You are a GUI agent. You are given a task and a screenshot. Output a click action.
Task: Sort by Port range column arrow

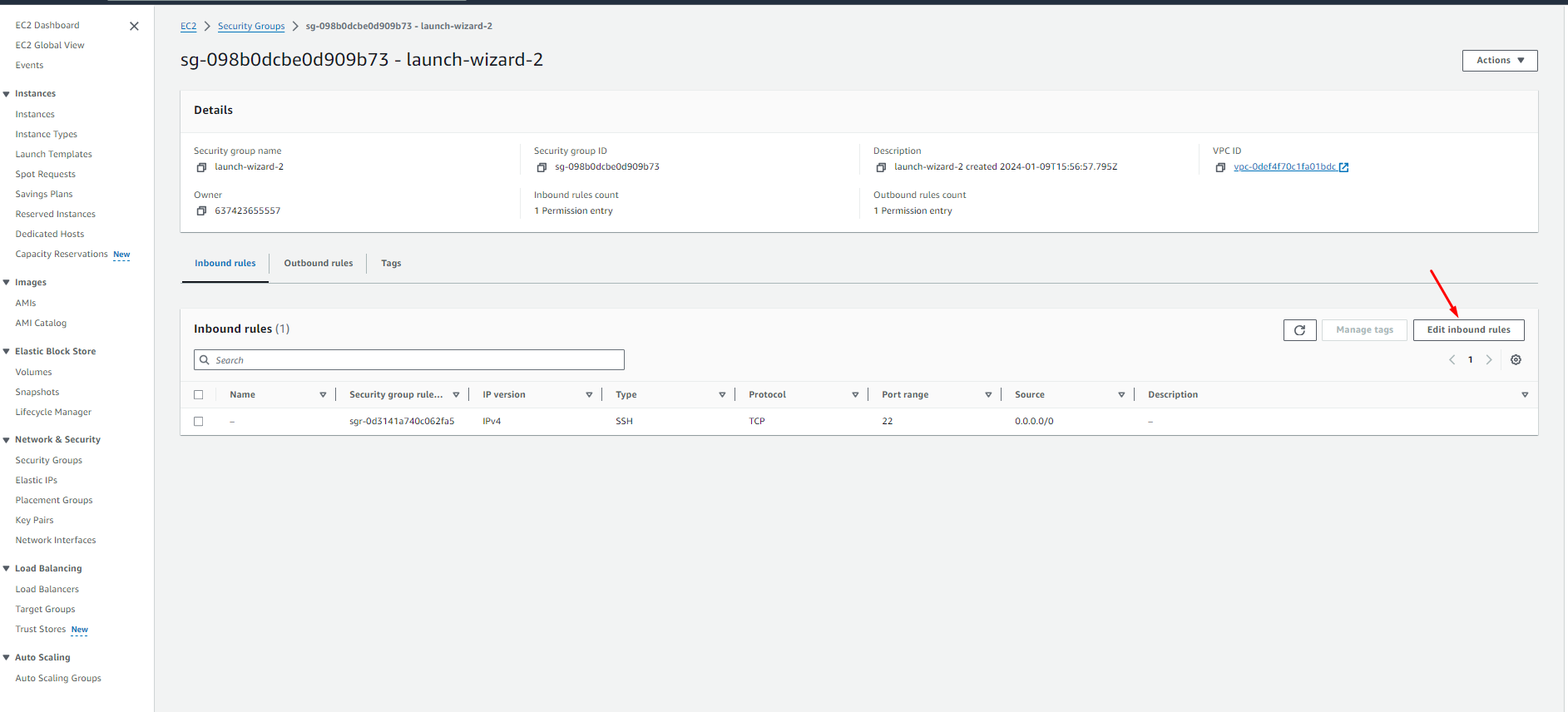click(988, 395)
